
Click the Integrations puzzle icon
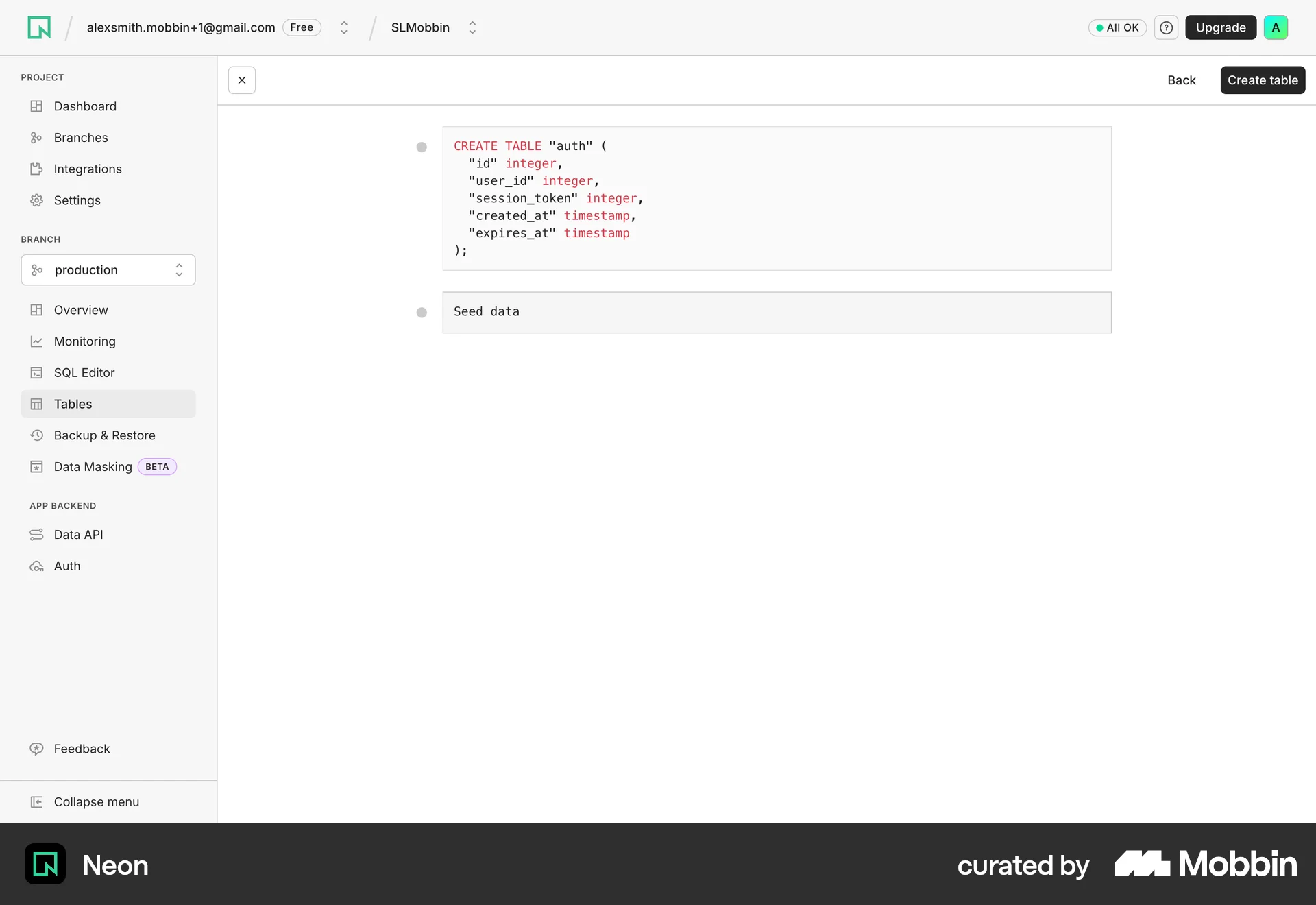click(x=36, y=169)
